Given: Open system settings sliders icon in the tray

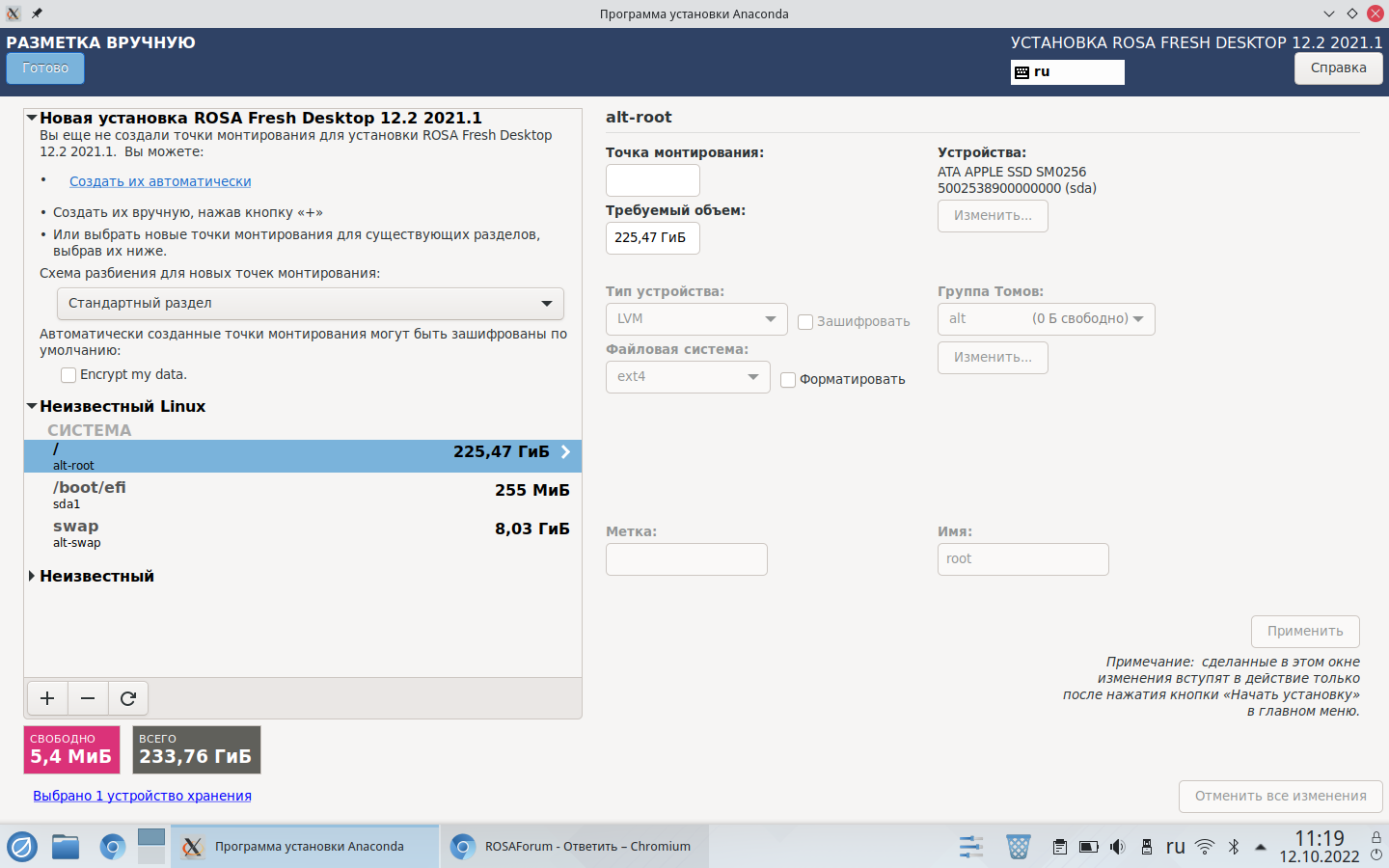Looking at the screenshot, I should [x=971, y=847].
